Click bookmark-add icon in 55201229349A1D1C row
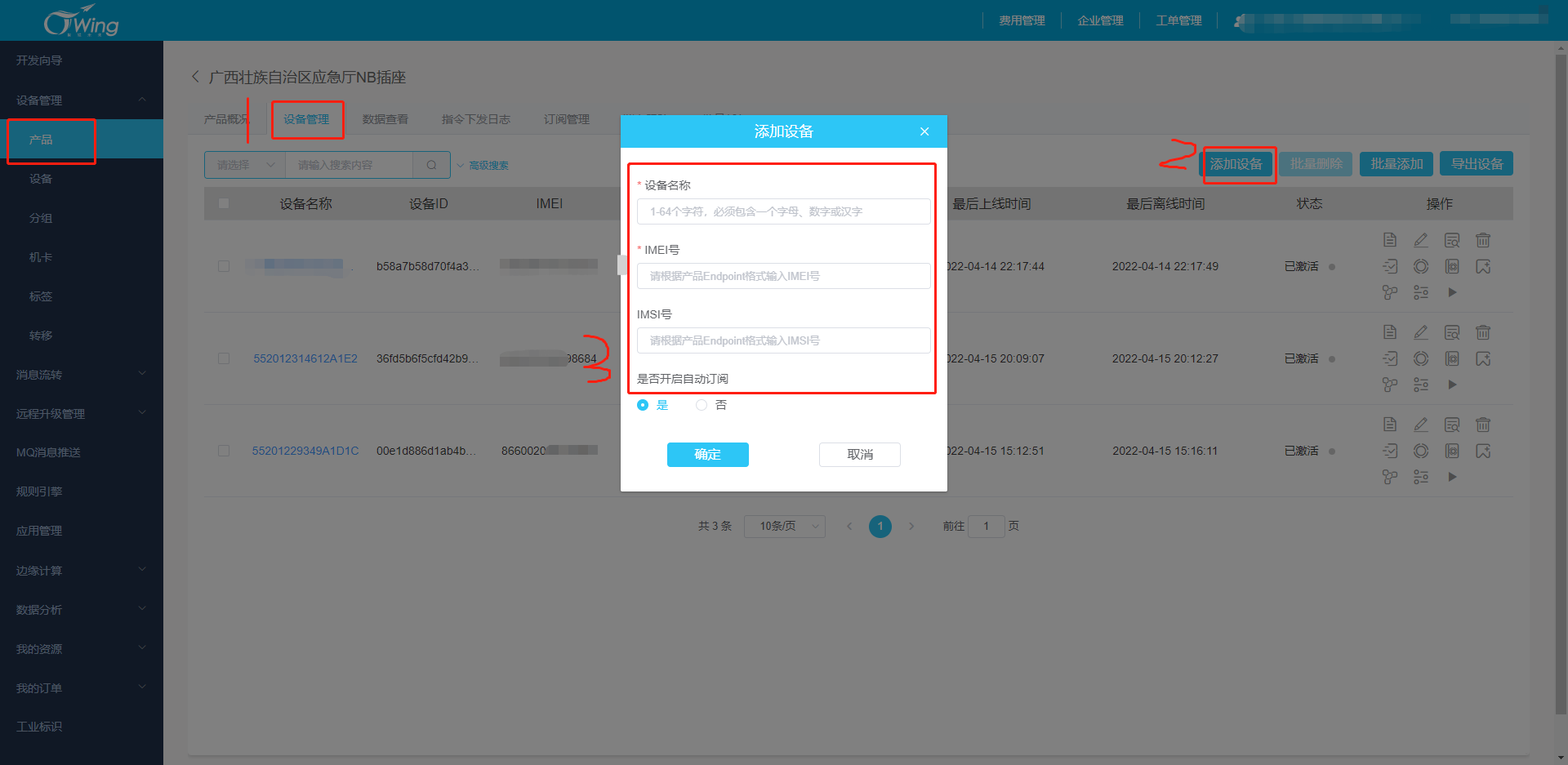This screenshot has height=765, width=1568. [1483, 451]
